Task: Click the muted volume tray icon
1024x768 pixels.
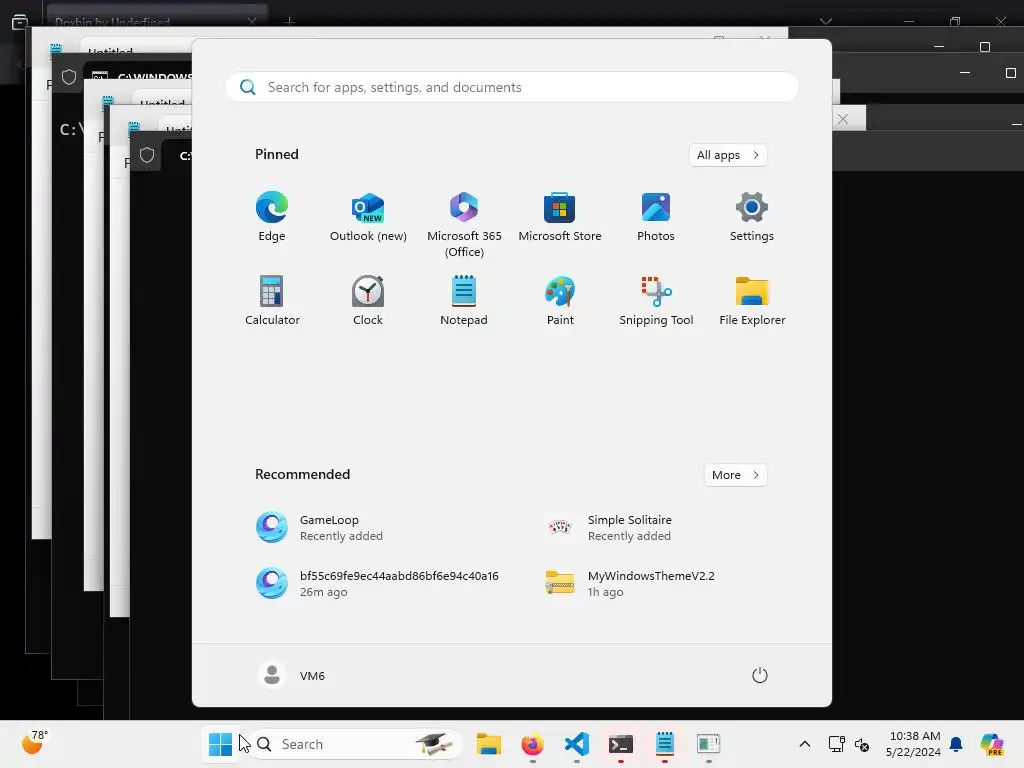Action: 861,744
